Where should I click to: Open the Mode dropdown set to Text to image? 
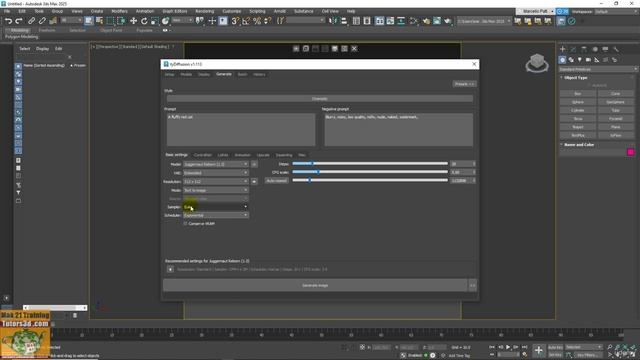click(216, 190)
